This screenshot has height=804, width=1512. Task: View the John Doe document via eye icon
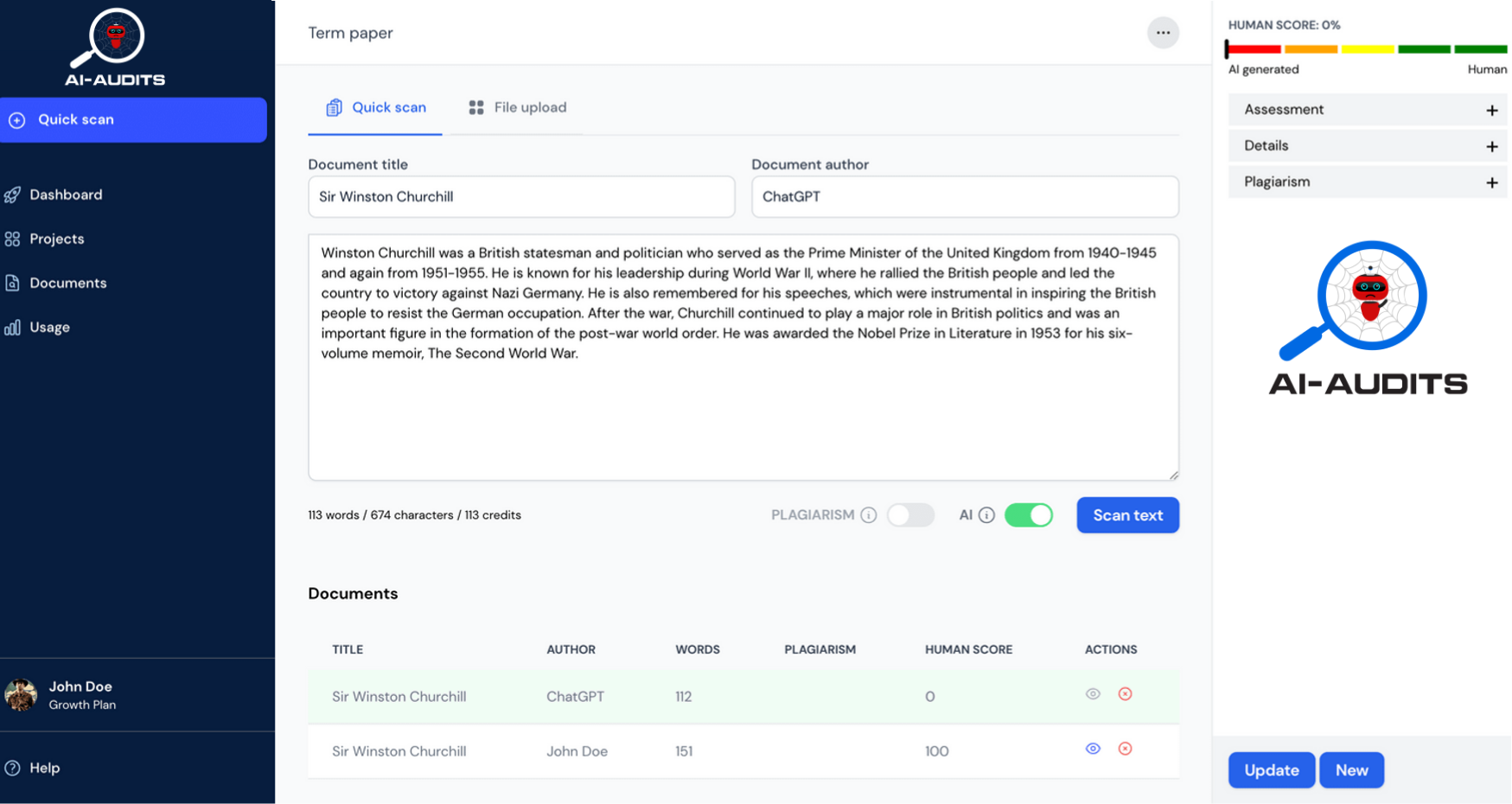[x=1093, y=749]
